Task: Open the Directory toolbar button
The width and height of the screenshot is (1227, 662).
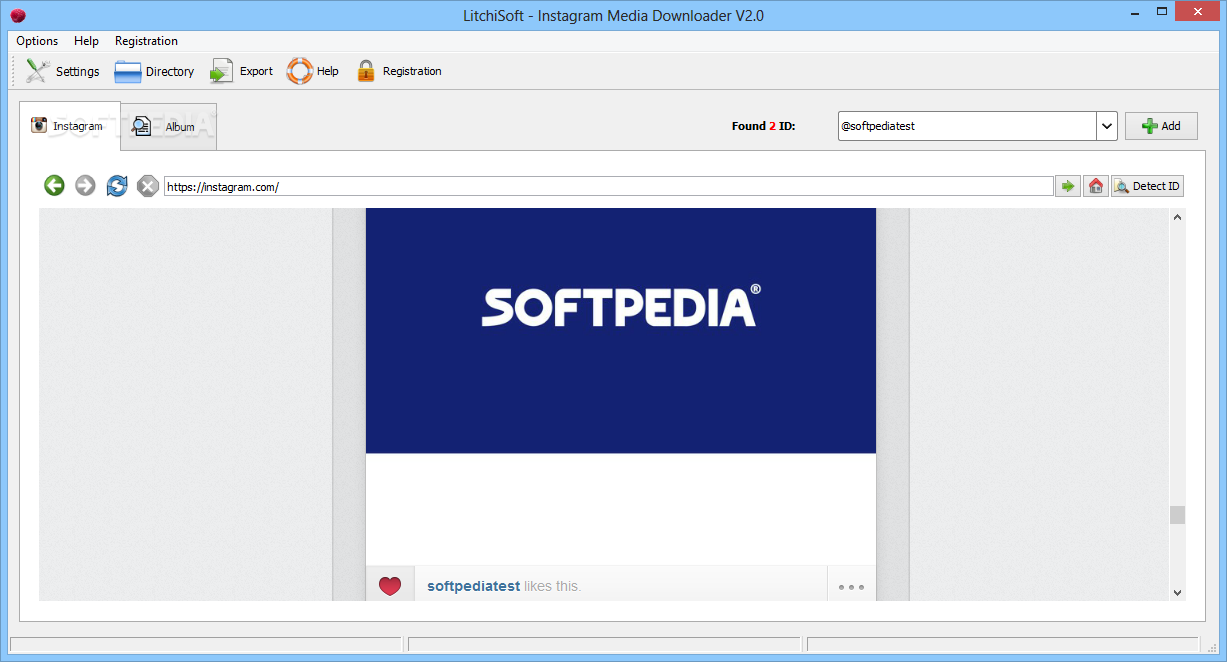Action: coord(154,71)
